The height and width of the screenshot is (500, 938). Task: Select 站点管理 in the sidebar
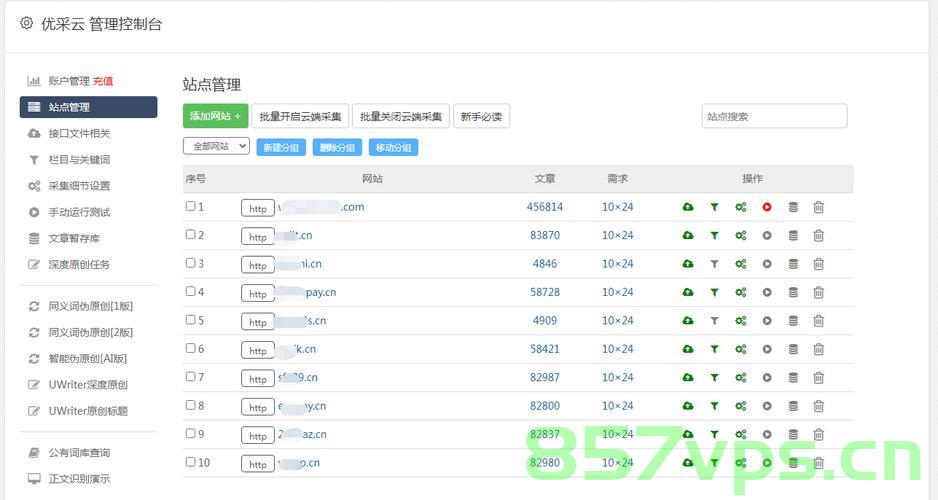[89, 107]
